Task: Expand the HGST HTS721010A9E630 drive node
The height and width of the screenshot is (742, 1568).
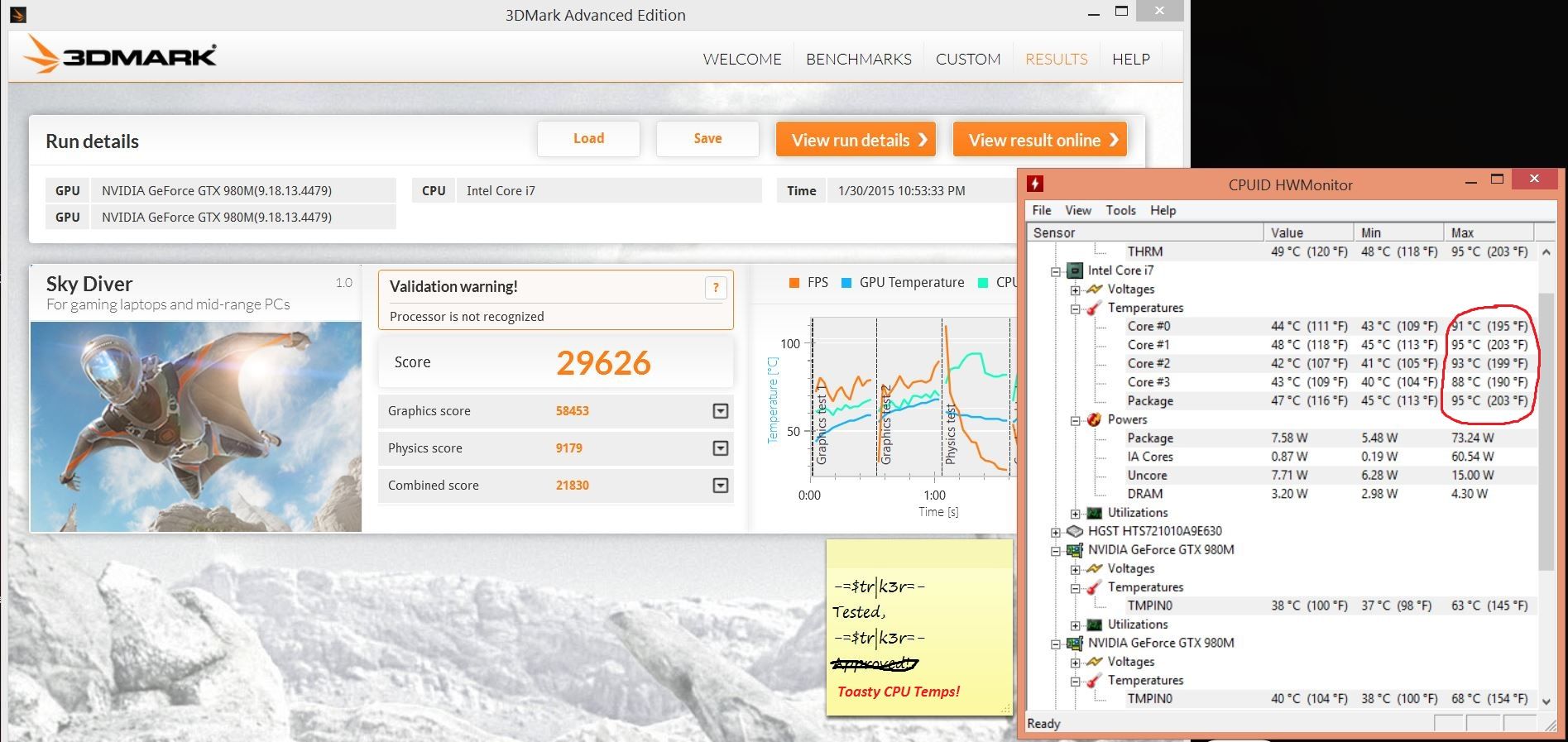Action: (x=1056, y=532)
